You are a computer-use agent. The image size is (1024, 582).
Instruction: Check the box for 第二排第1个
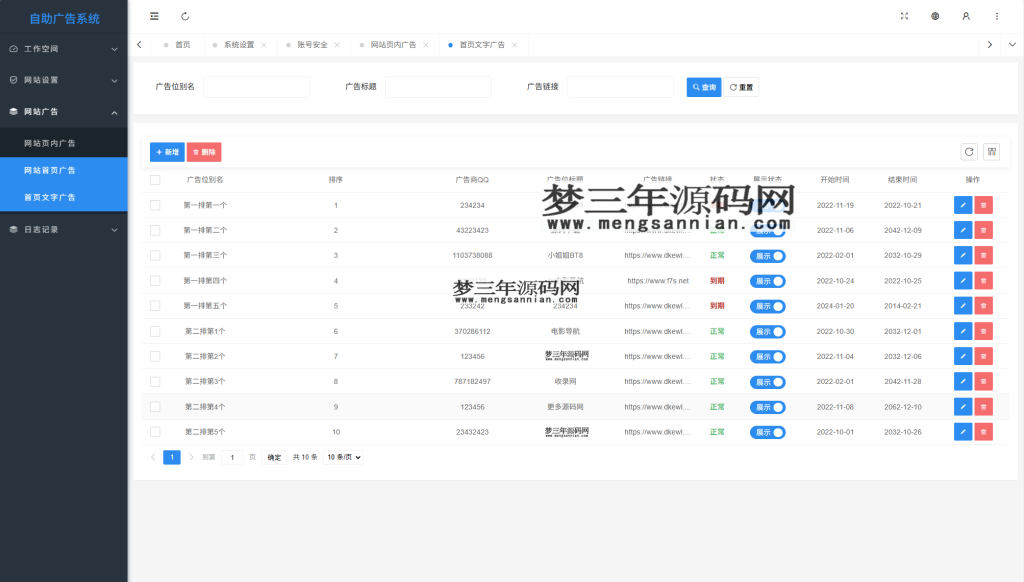155,331
